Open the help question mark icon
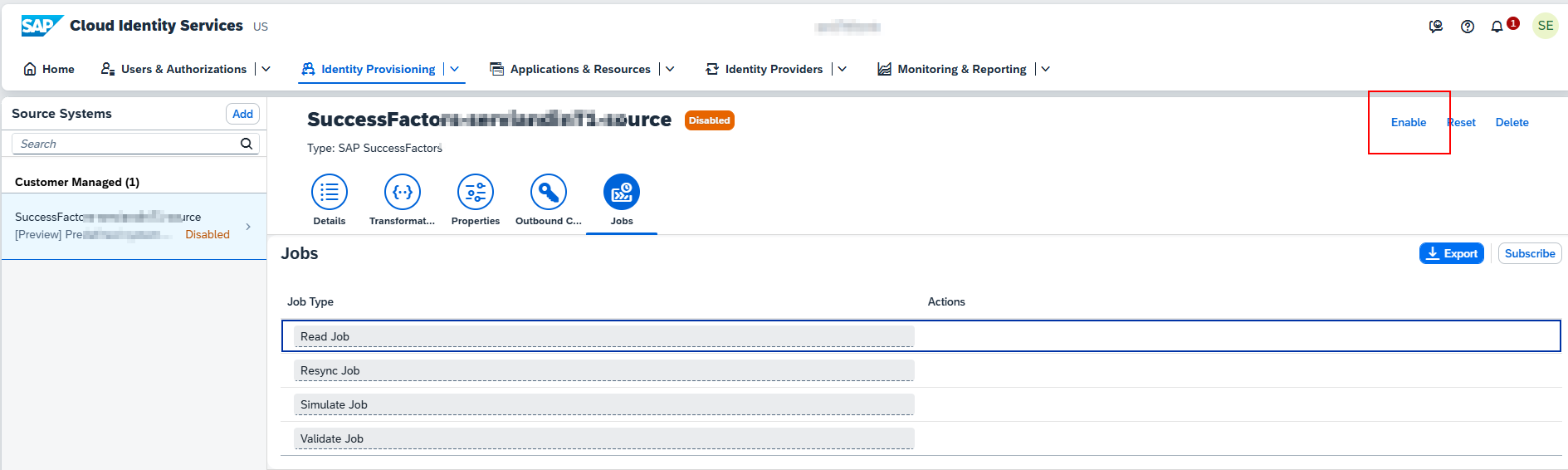Viewport: 1568px width, 470px height. [x=1468, y=27]
